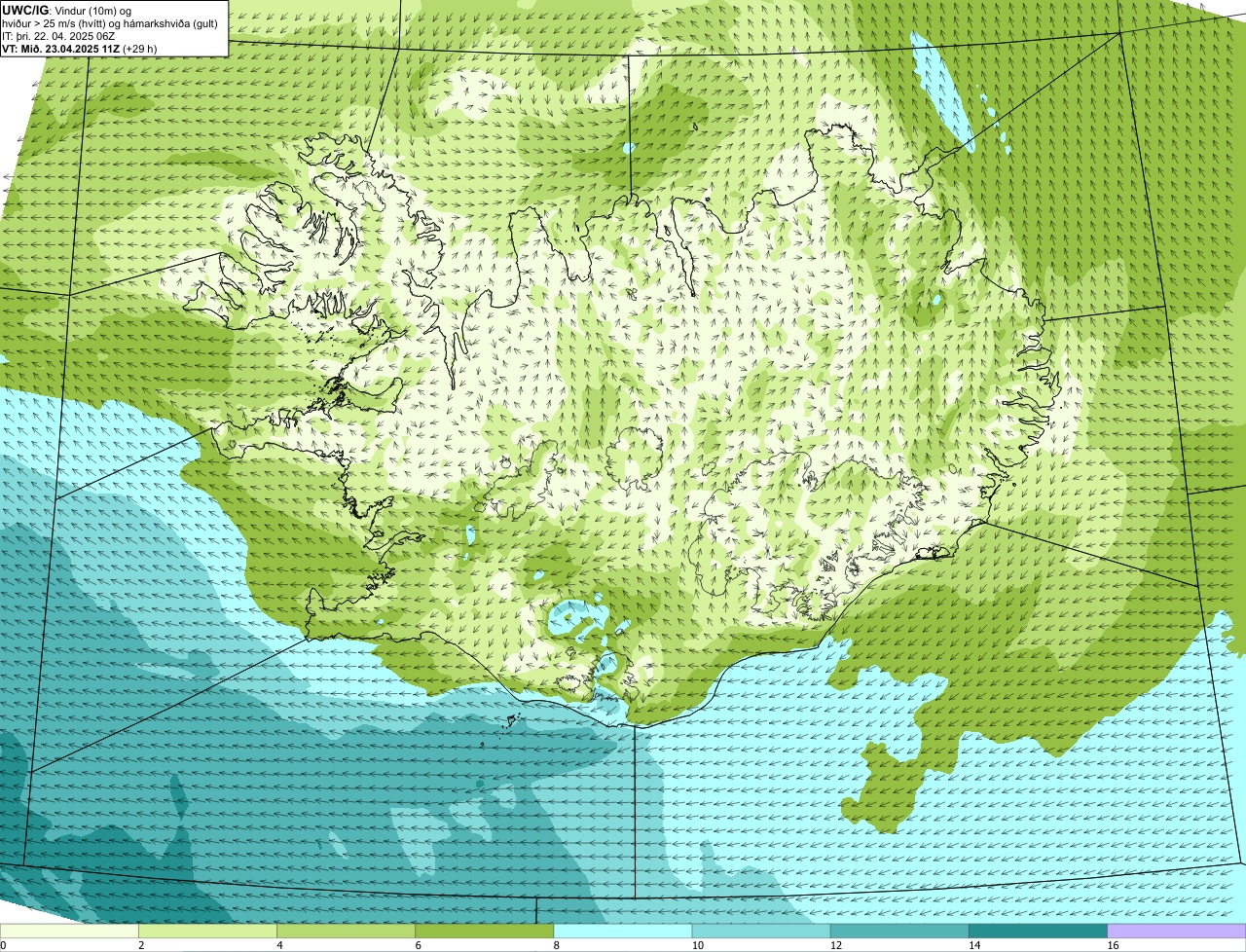
Task: Choose the olive green 6–8 legend swatch
Action: coord(485,932)
